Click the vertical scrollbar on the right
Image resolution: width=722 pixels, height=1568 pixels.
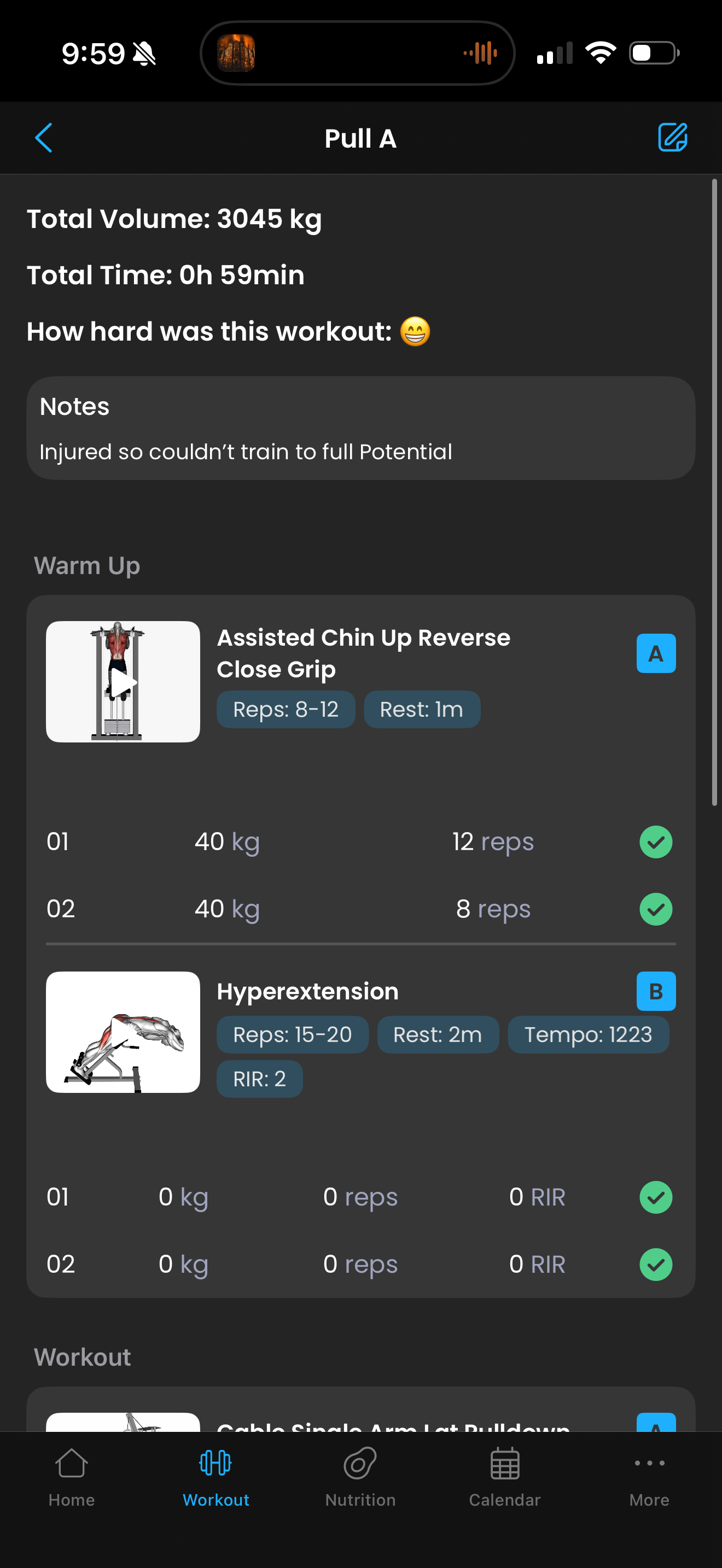(715, 492)
